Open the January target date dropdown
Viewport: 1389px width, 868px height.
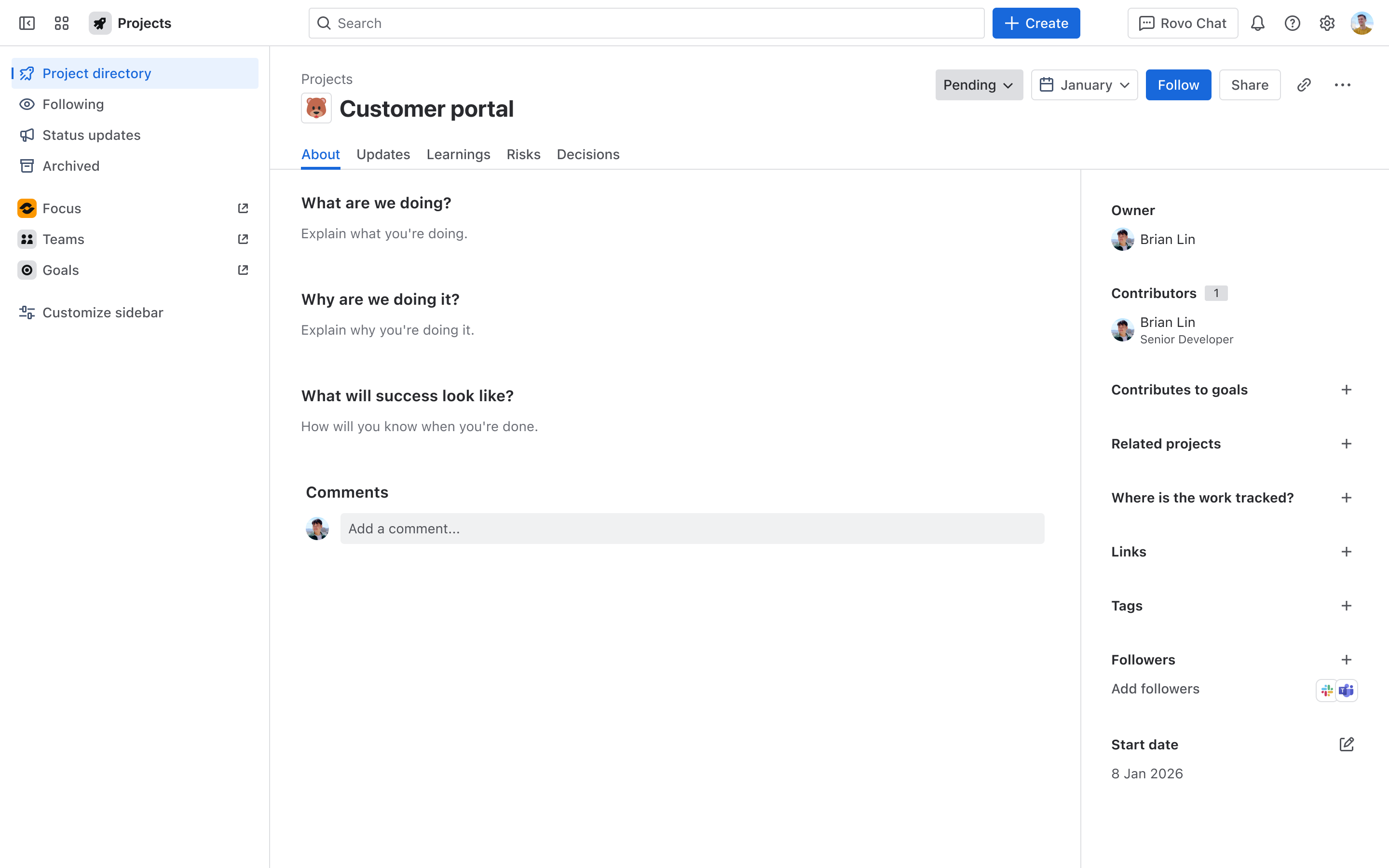coord(1084,85)
